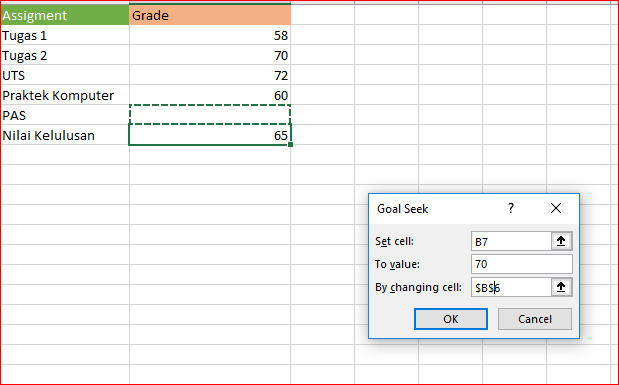Click the By changing cell label

click(x=418, y=287)
